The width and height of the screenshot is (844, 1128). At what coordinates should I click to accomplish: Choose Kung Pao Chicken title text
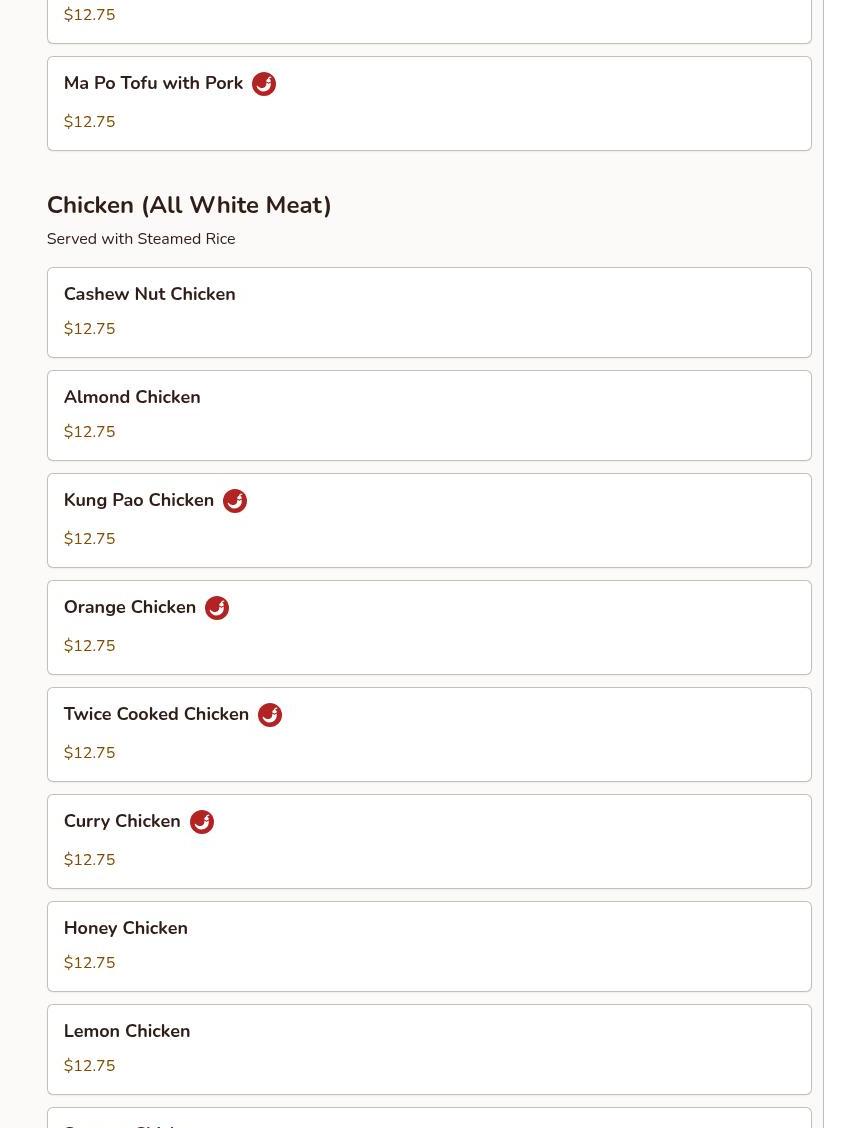click(139, 500)
